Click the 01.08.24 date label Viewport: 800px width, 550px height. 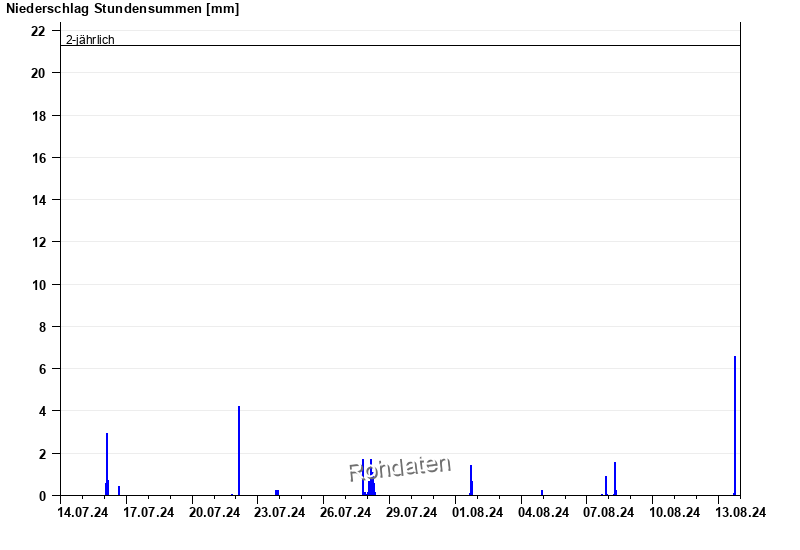478,513
